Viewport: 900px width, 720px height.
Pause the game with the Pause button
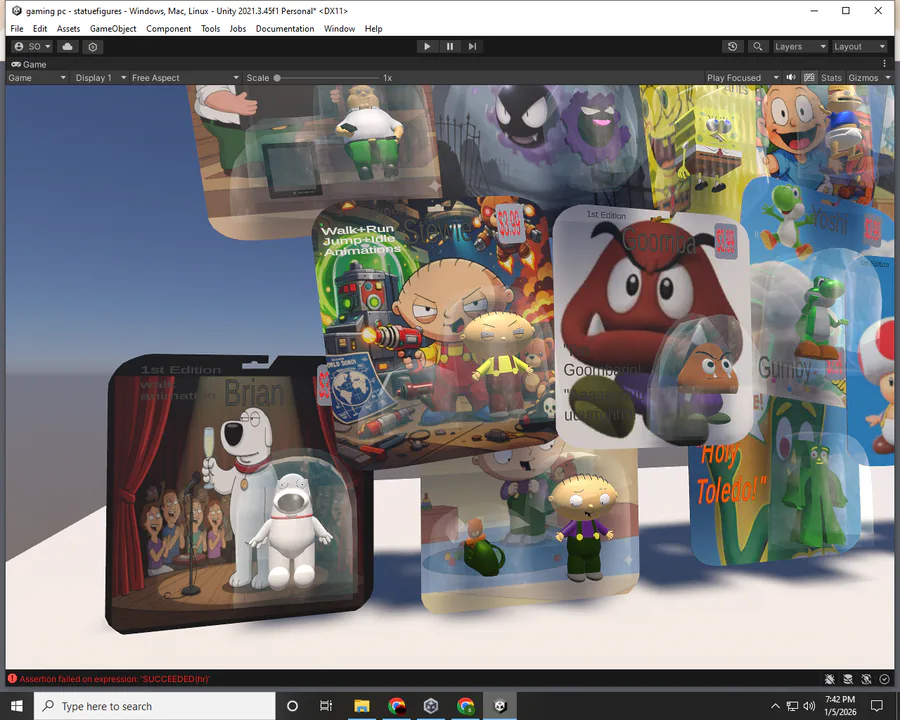[450, 47]
